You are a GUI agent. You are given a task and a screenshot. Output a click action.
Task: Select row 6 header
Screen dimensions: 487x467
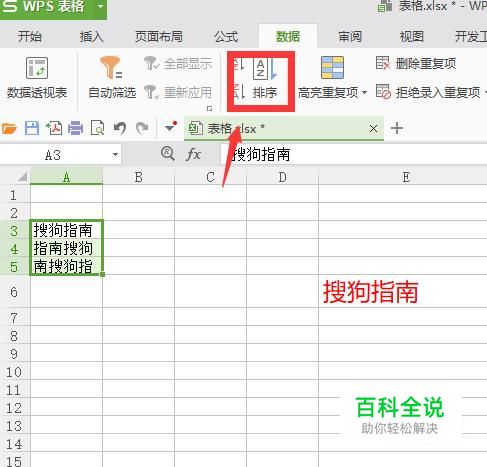(x=14, y=292)
